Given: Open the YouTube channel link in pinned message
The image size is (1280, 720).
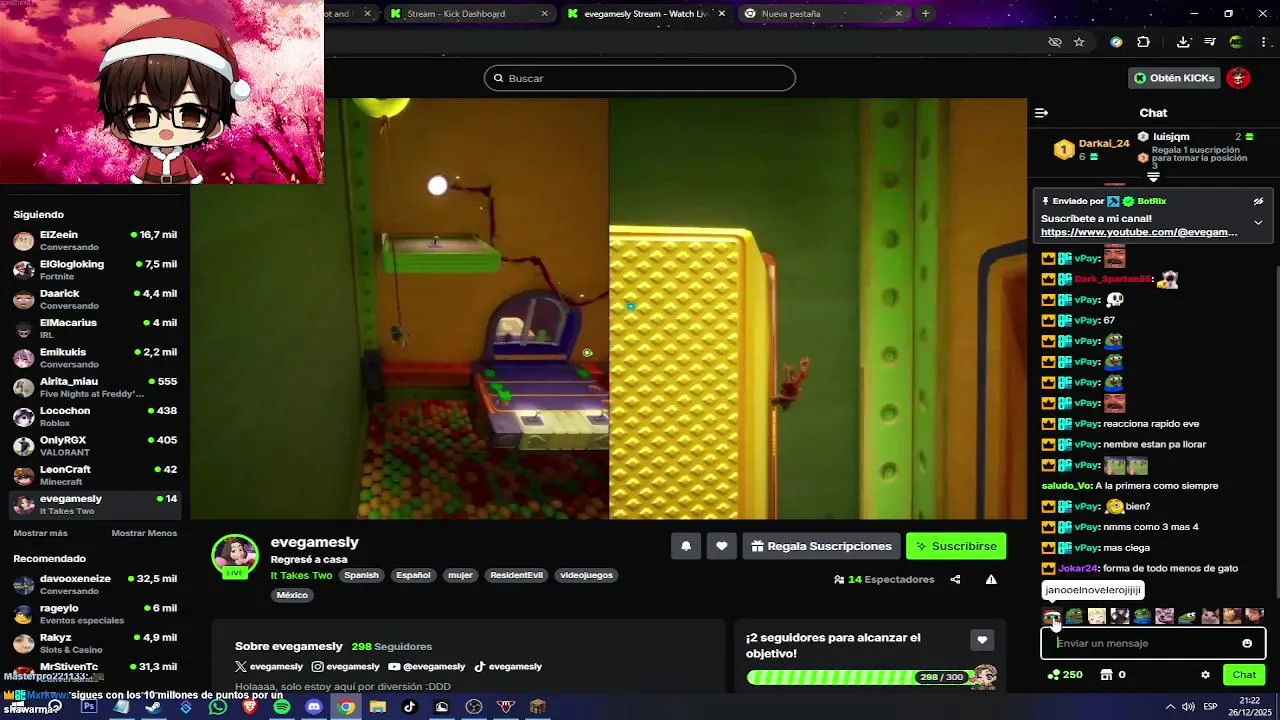Looking at the screenshot, I should pos(1139,232).
